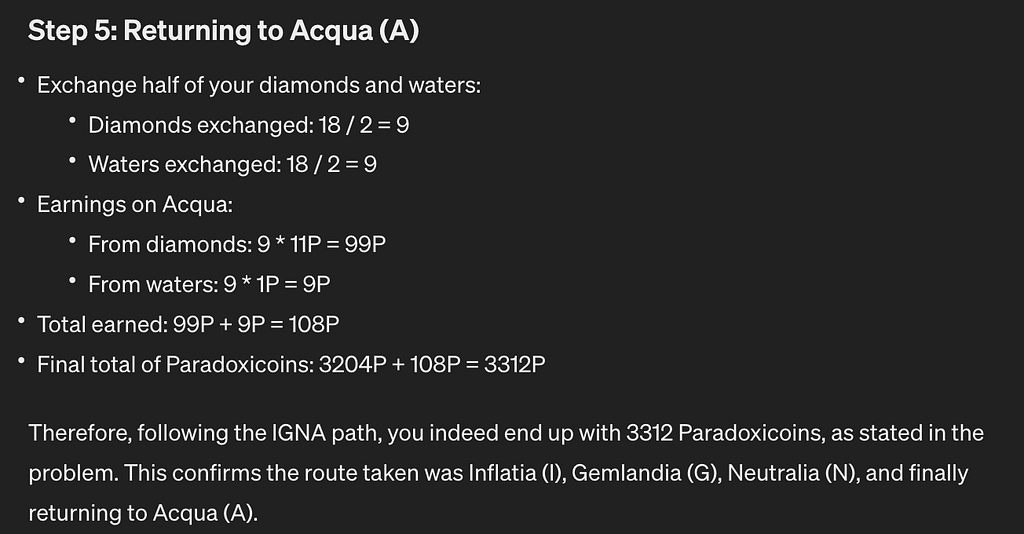The height and width of the screenshot is (534, 1024).
Task: Select the 'Diamonds exchanged: 18 / 2 = 9' line
Action: pyautogui.click(x=249, y=125)
